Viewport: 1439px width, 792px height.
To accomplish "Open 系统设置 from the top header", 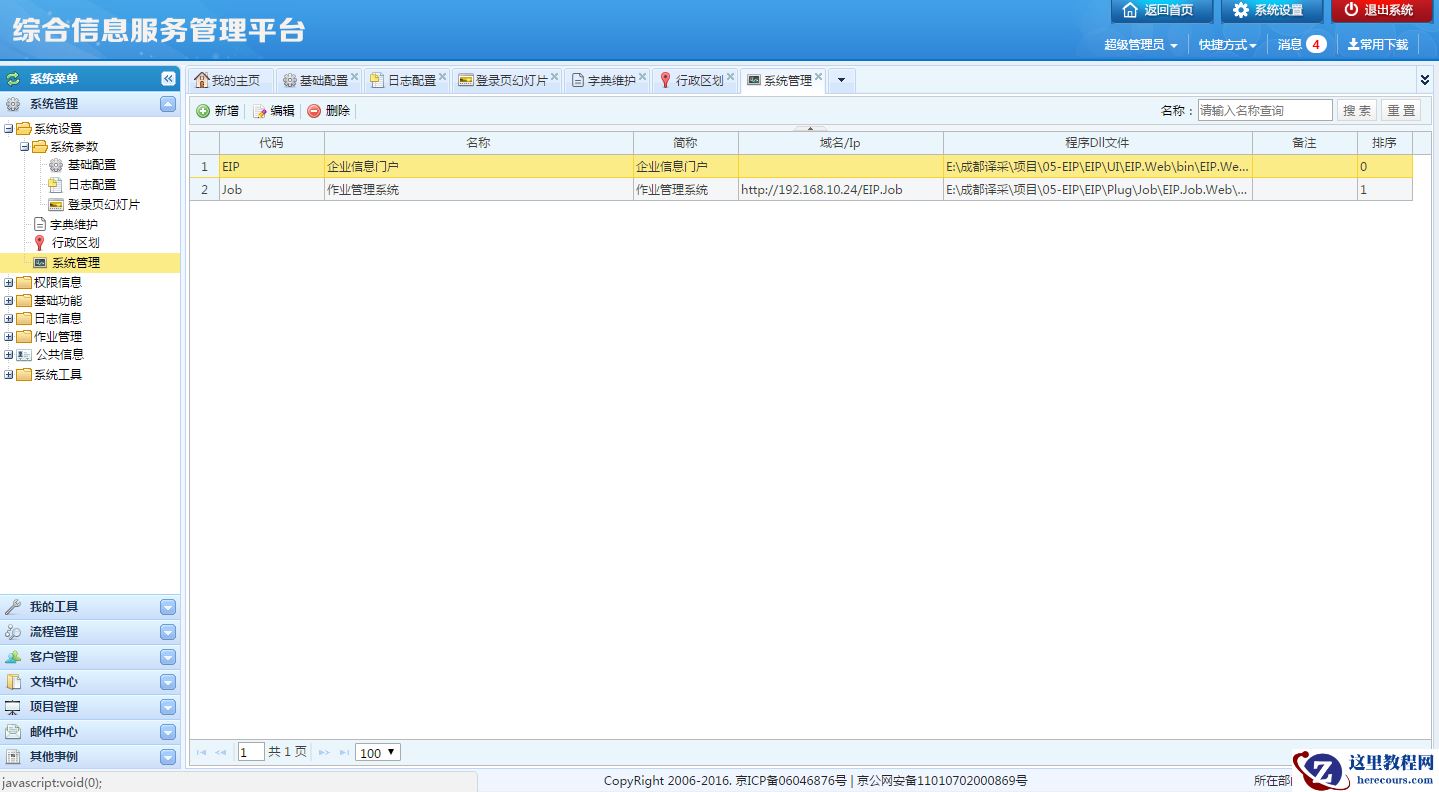I will click(x=1271, y=10).
